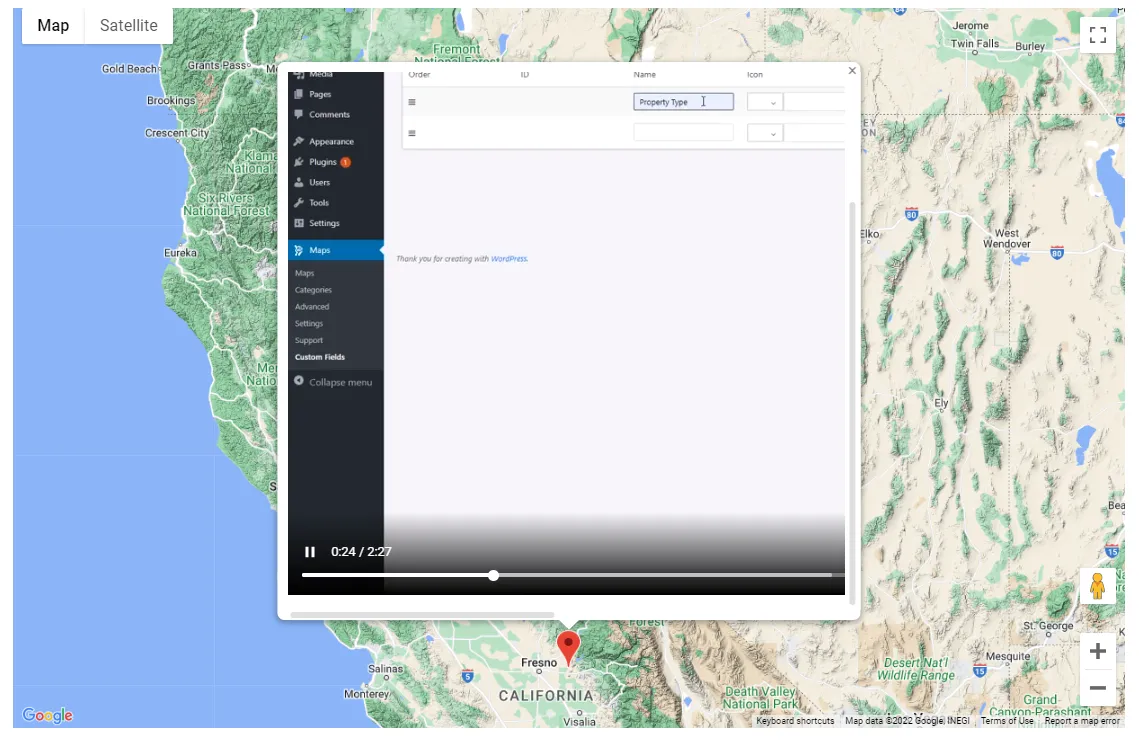Switch to Satellite view tab
This screenshot has width=1139, height=745.
click(x=129, y=26)
